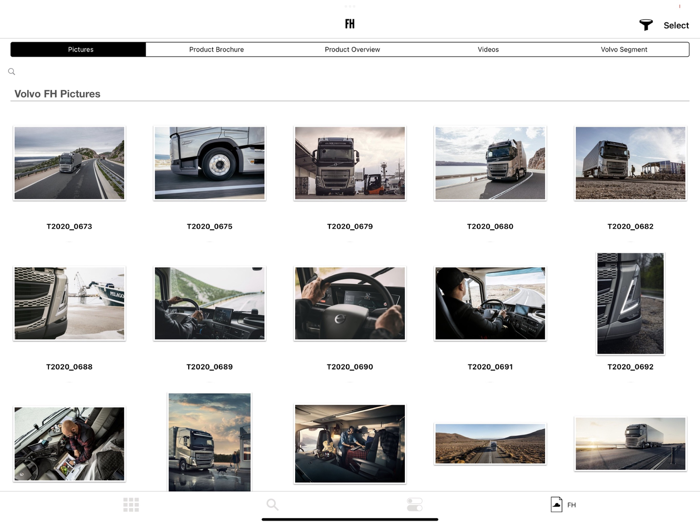Open the cab sleeping area photo

tap(350, 444)
